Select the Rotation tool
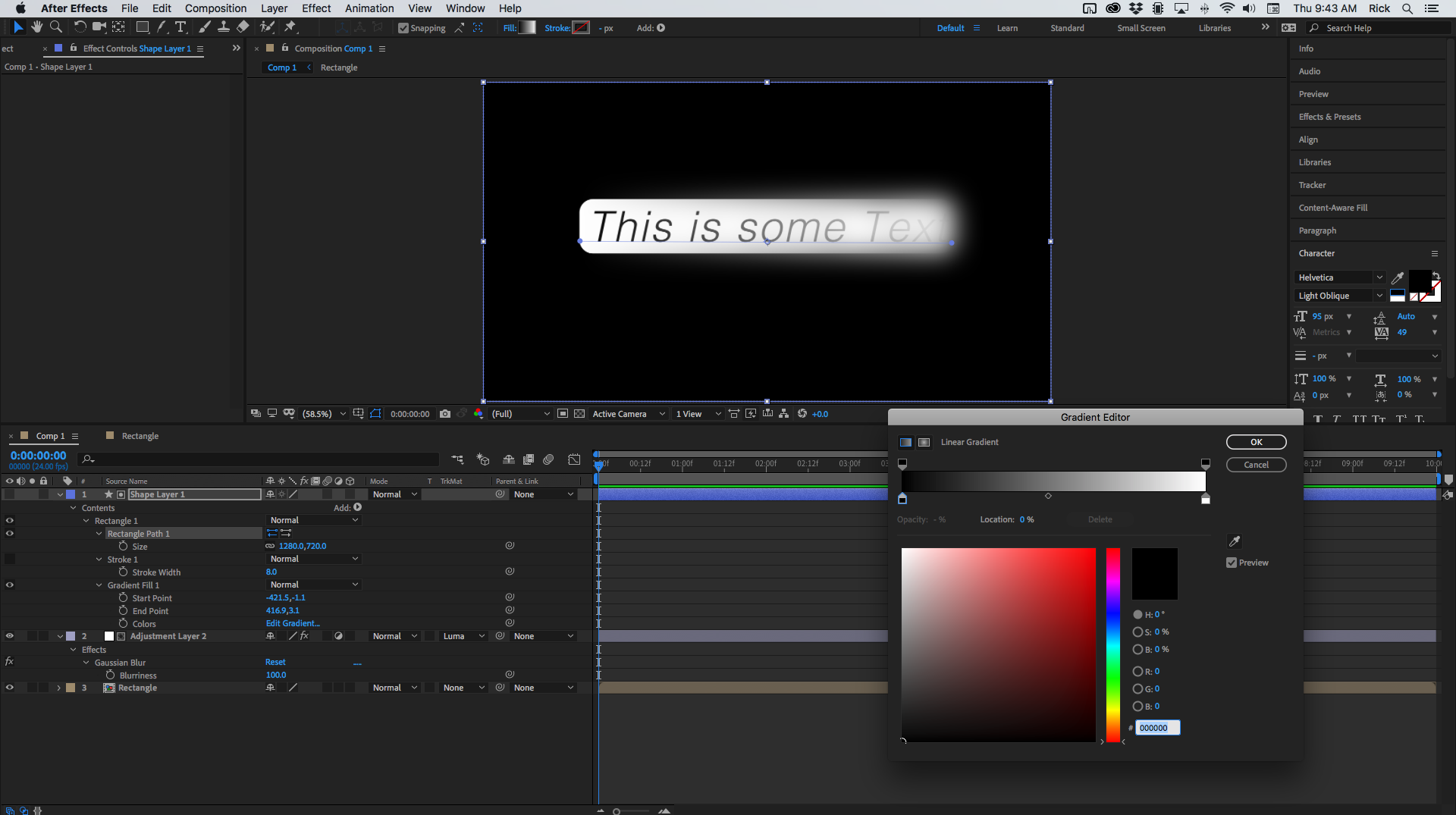 (x=80, y=27)
